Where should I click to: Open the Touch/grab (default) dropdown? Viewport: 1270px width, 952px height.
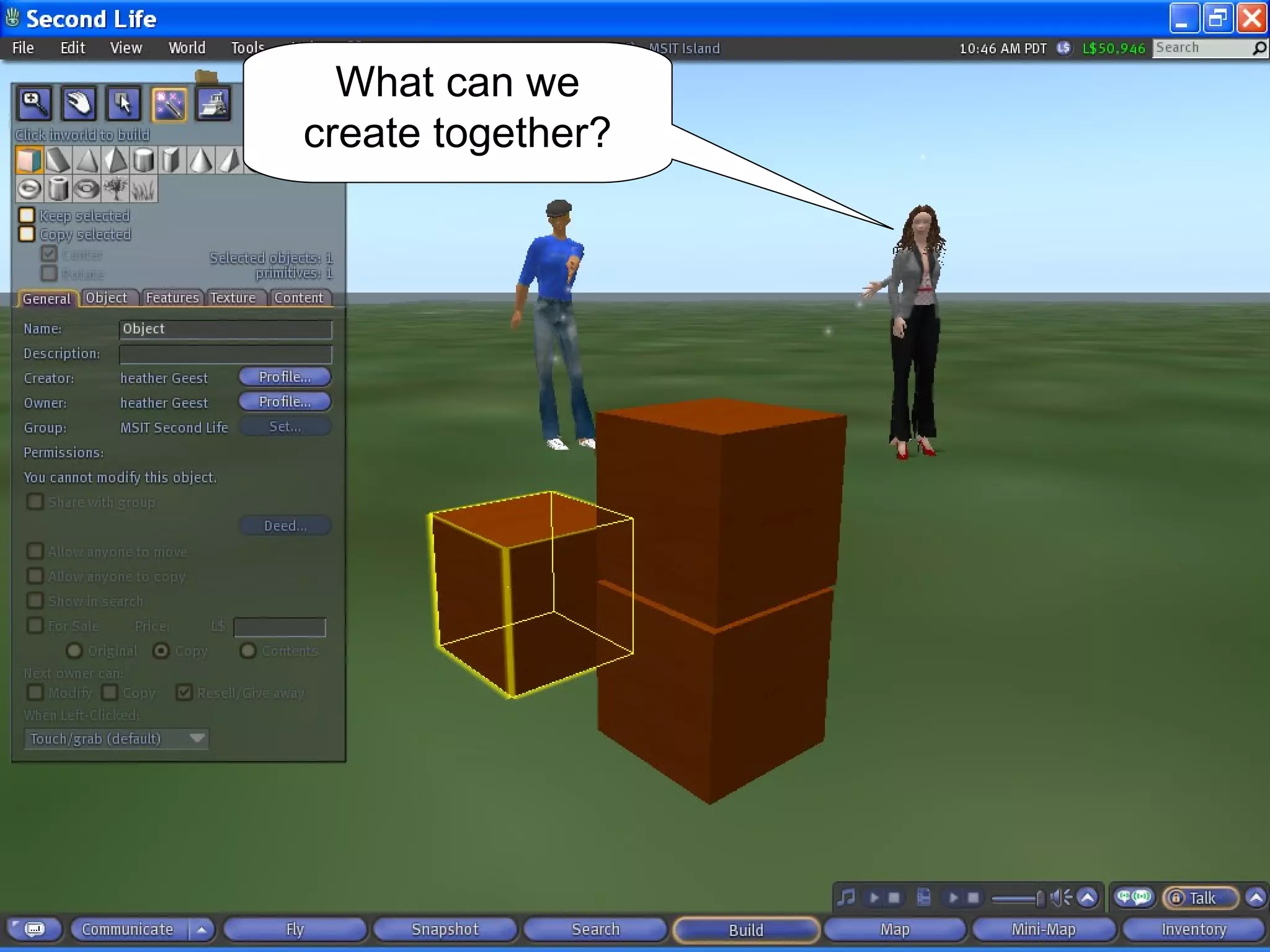coord(116,738)
